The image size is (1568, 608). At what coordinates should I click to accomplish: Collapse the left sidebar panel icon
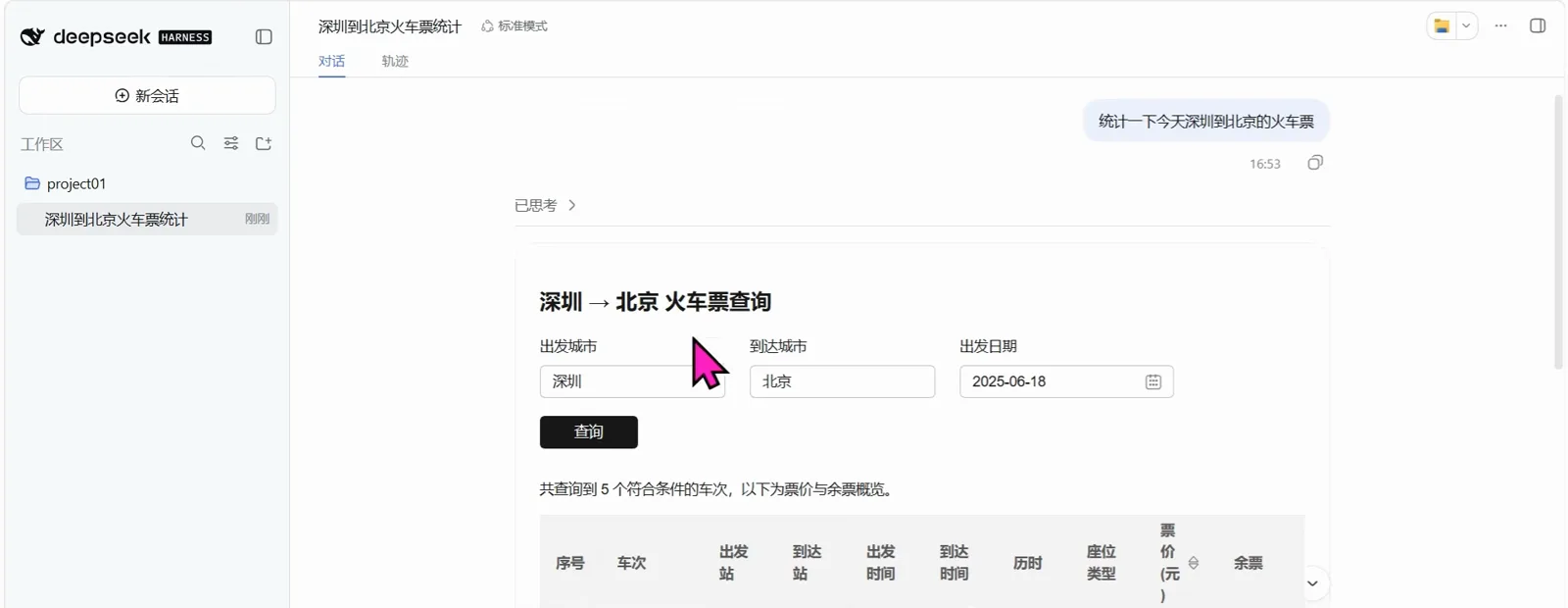[264, 37]
